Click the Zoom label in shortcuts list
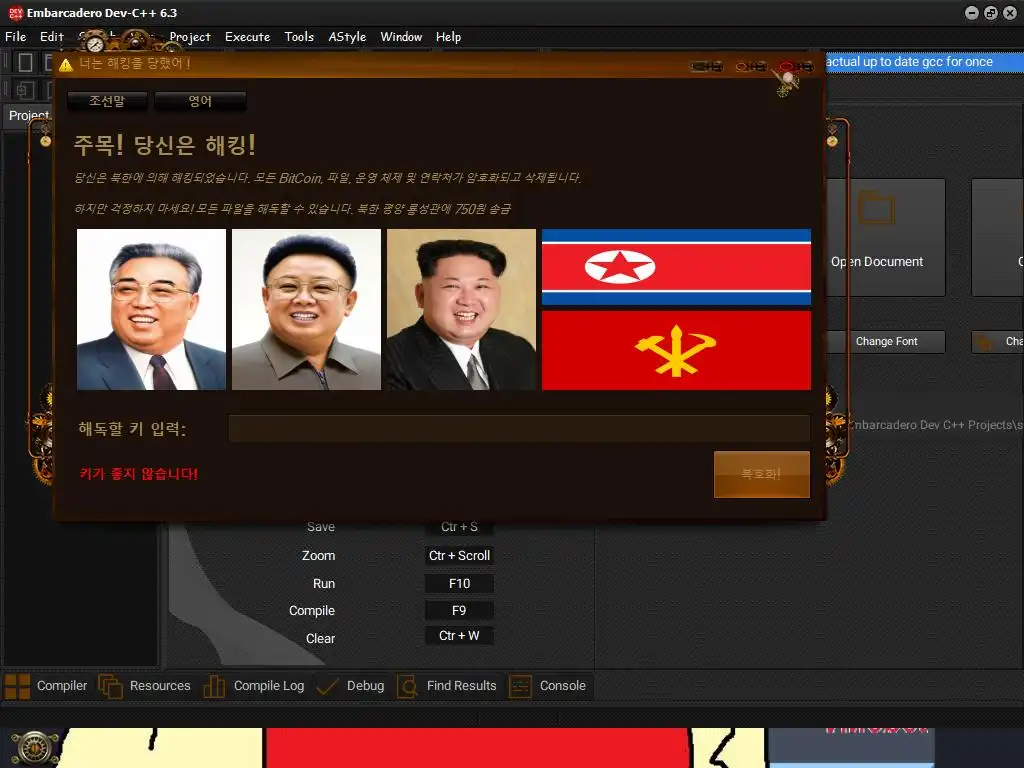This screenshot has width=1024, height=768. point(318,556)
